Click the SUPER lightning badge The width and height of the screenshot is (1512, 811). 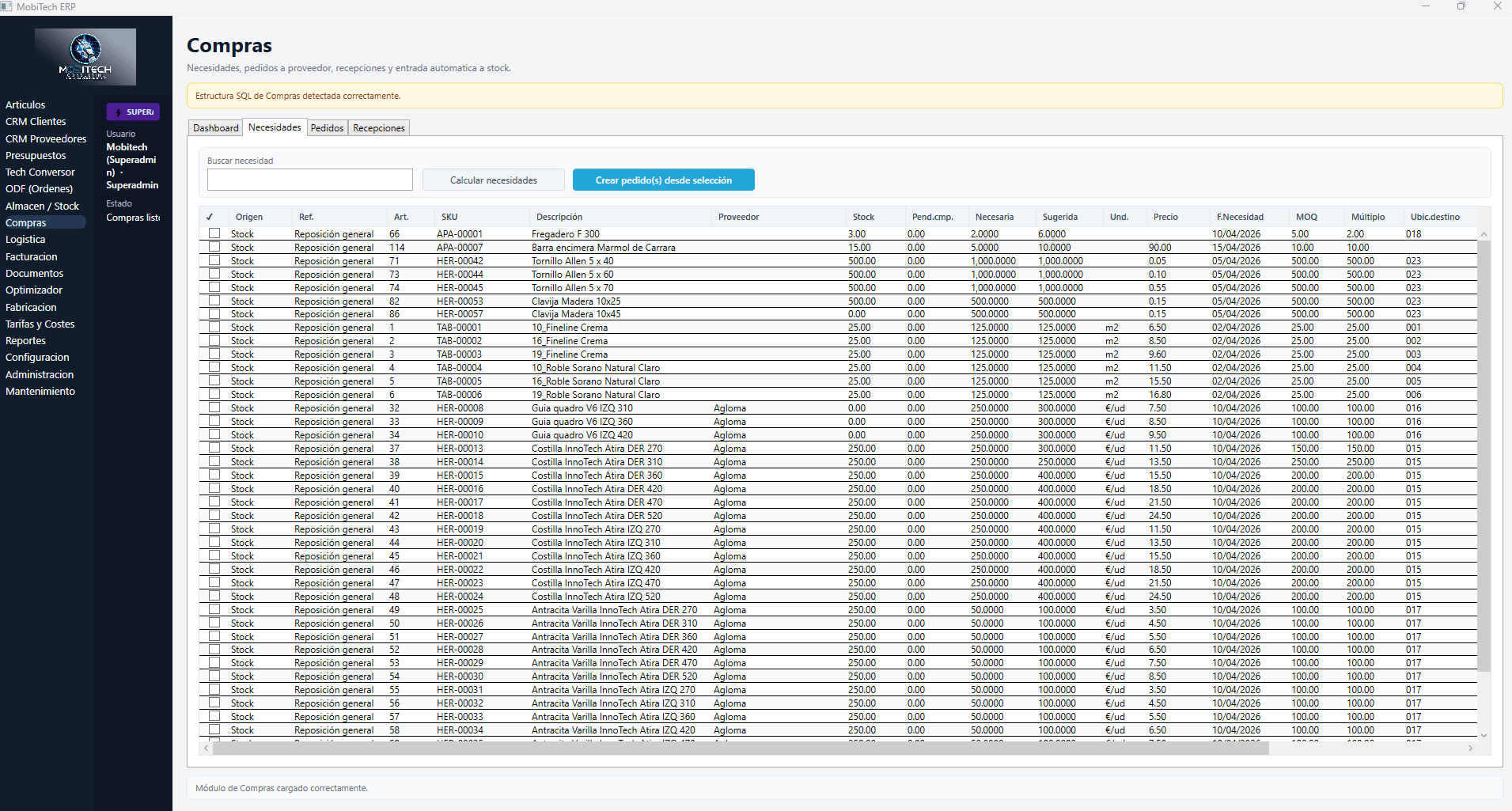pos(133,112)
